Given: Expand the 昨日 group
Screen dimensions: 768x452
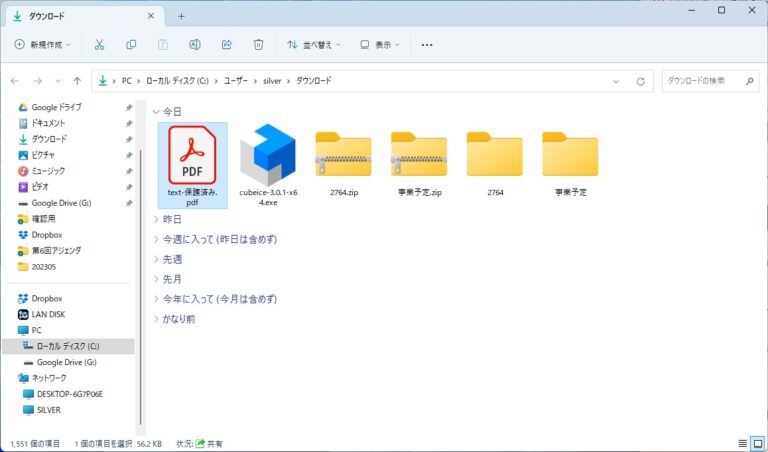Looking at the screenshot, I should 156,219.
